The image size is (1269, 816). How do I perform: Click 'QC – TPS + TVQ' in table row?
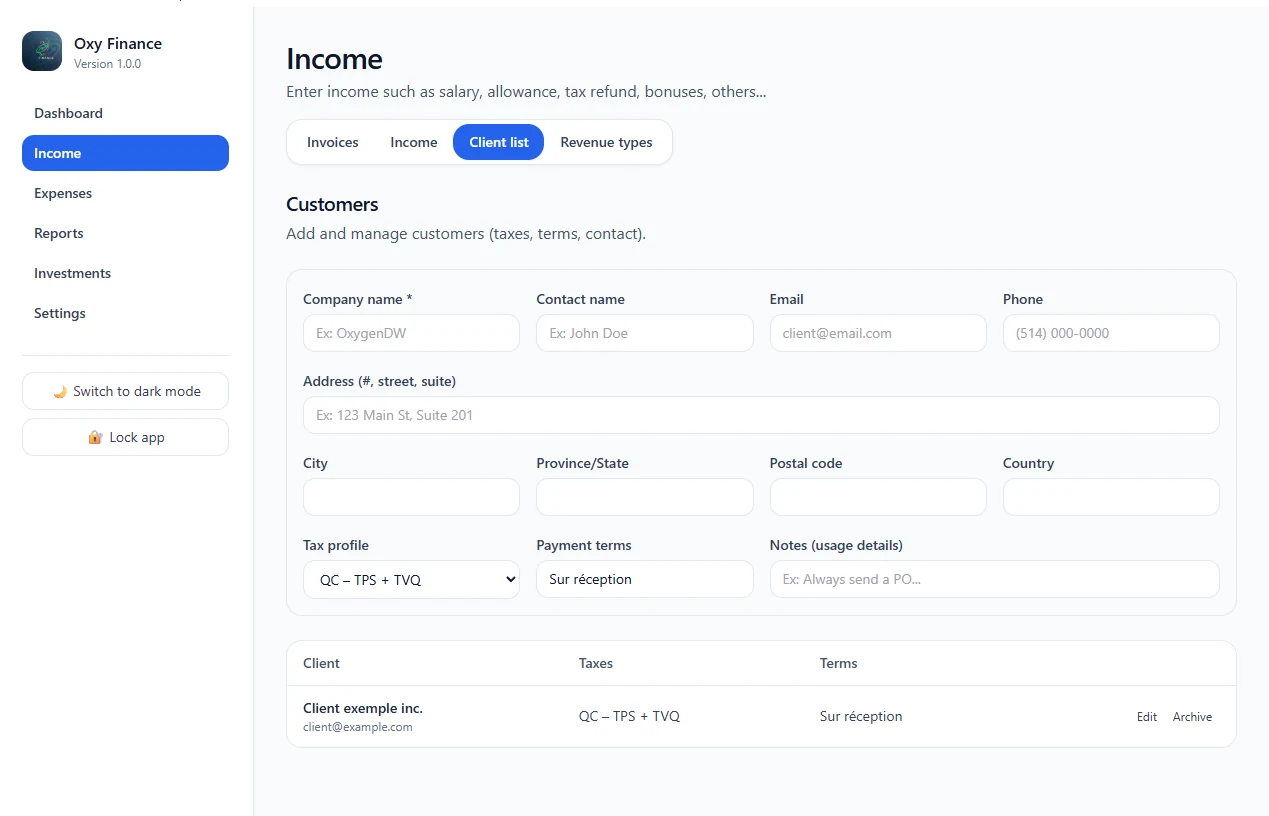(x=629, y=716)
